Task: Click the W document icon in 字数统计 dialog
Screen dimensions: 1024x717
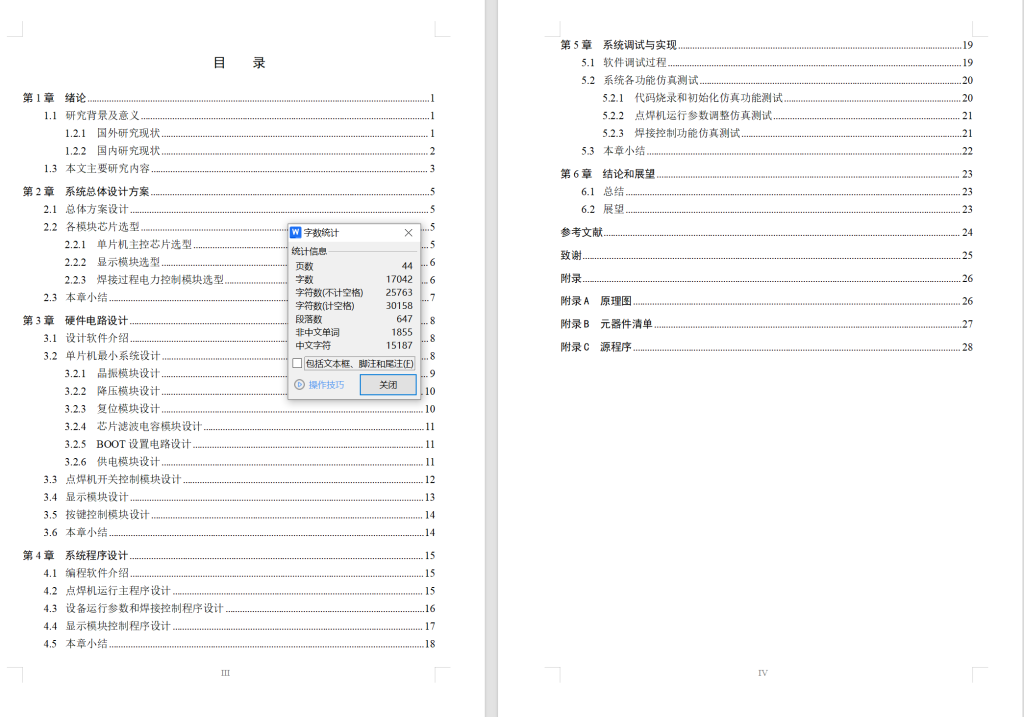Action: coord(297,233)
